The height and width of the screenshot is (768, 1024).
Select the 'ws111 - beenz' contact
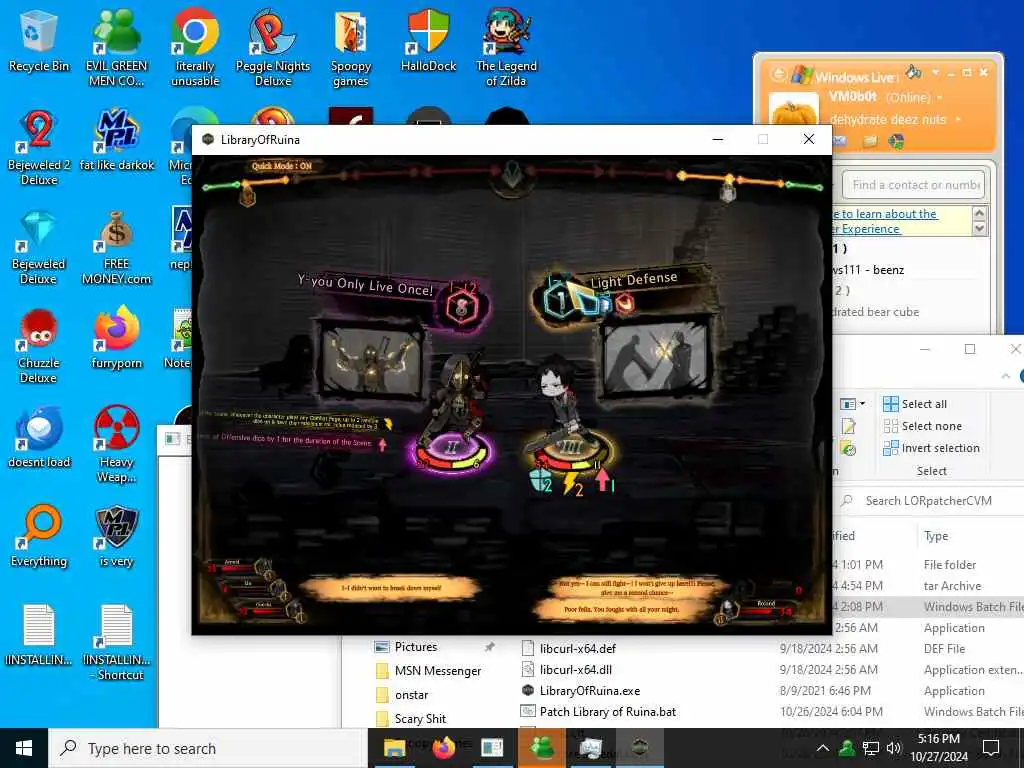869,270
